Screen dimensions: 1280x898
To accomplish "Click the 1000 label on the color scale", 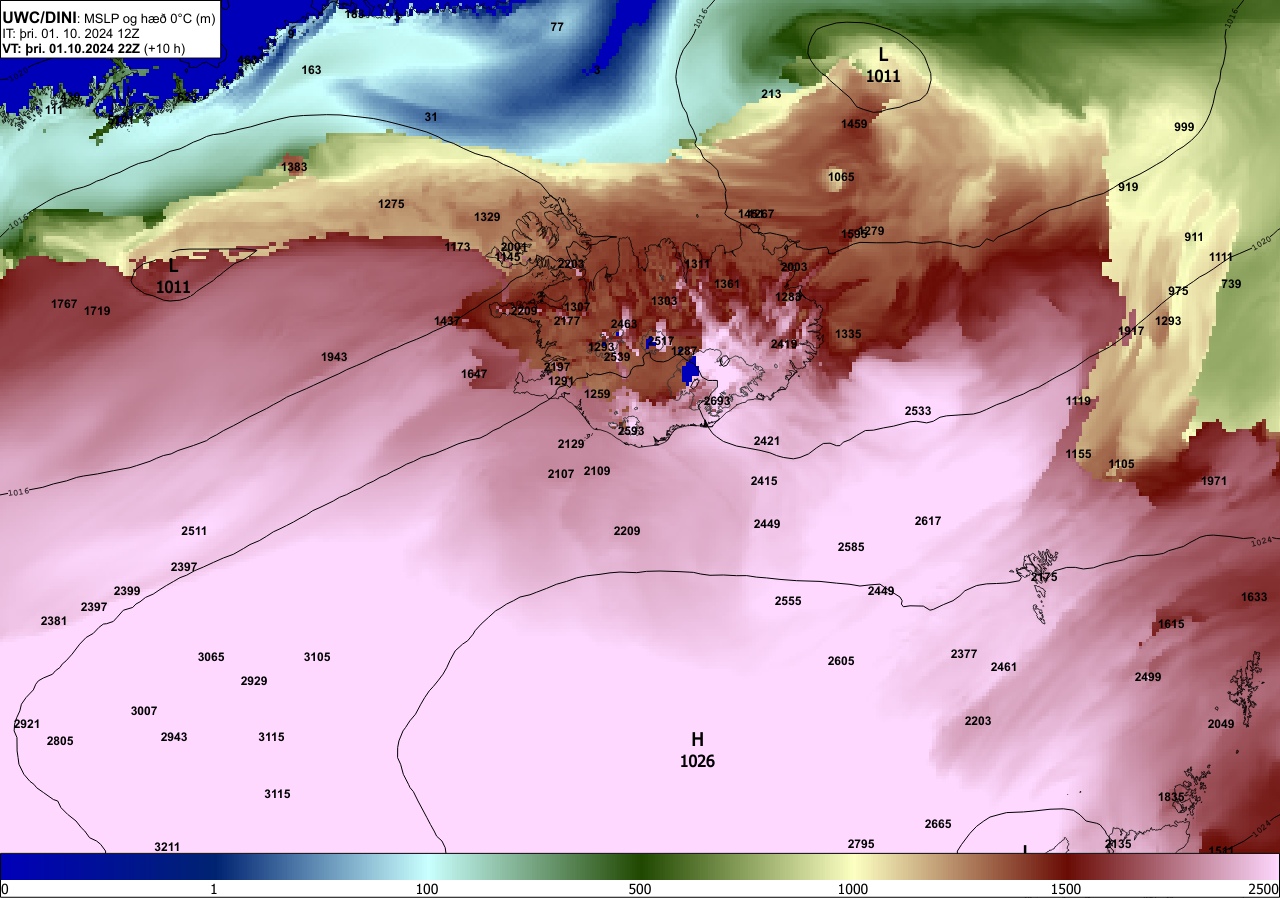I will [852, 889].
